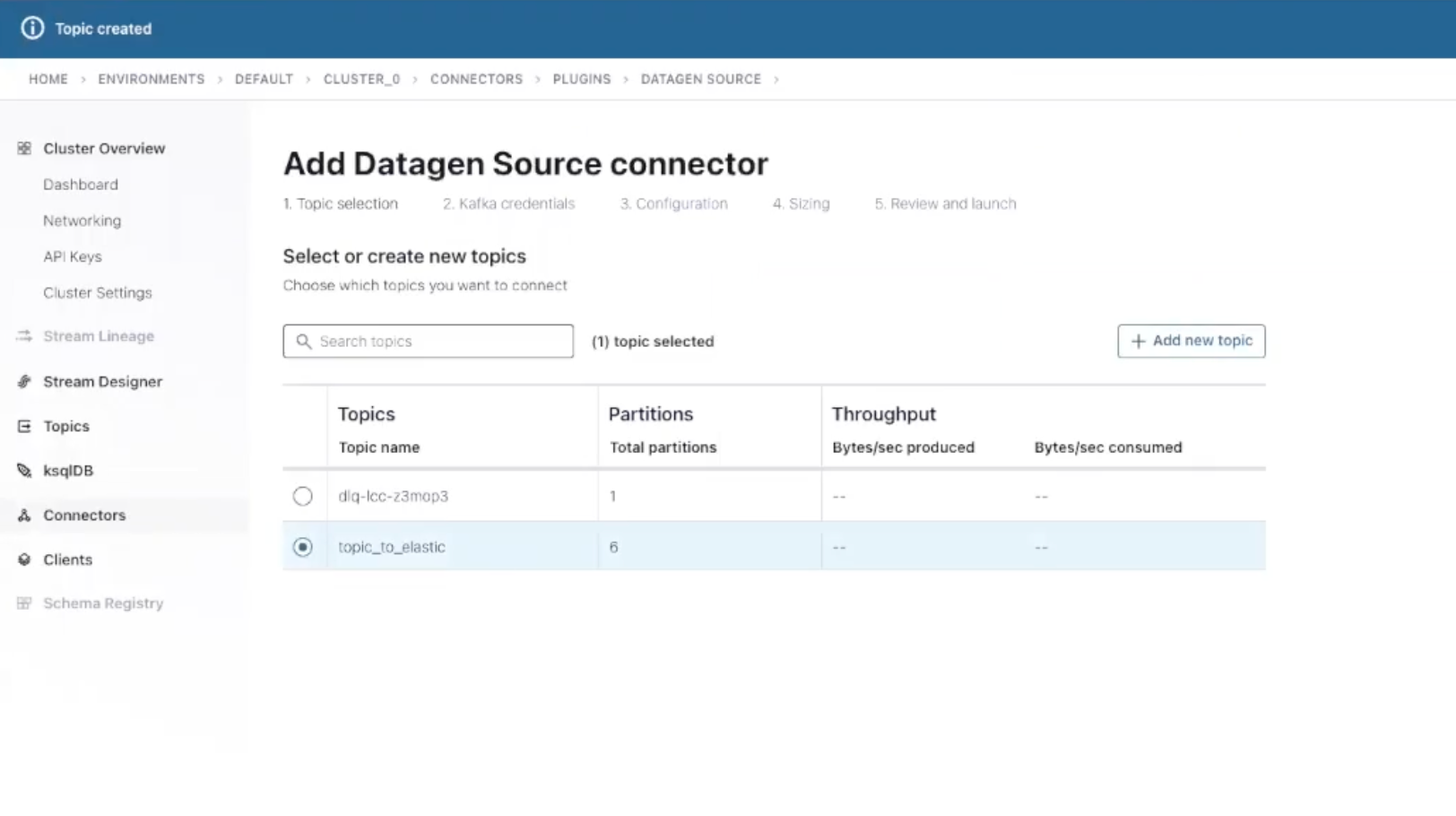
Task: Select step 1. Topic selection
Action: tap(341, 204)
